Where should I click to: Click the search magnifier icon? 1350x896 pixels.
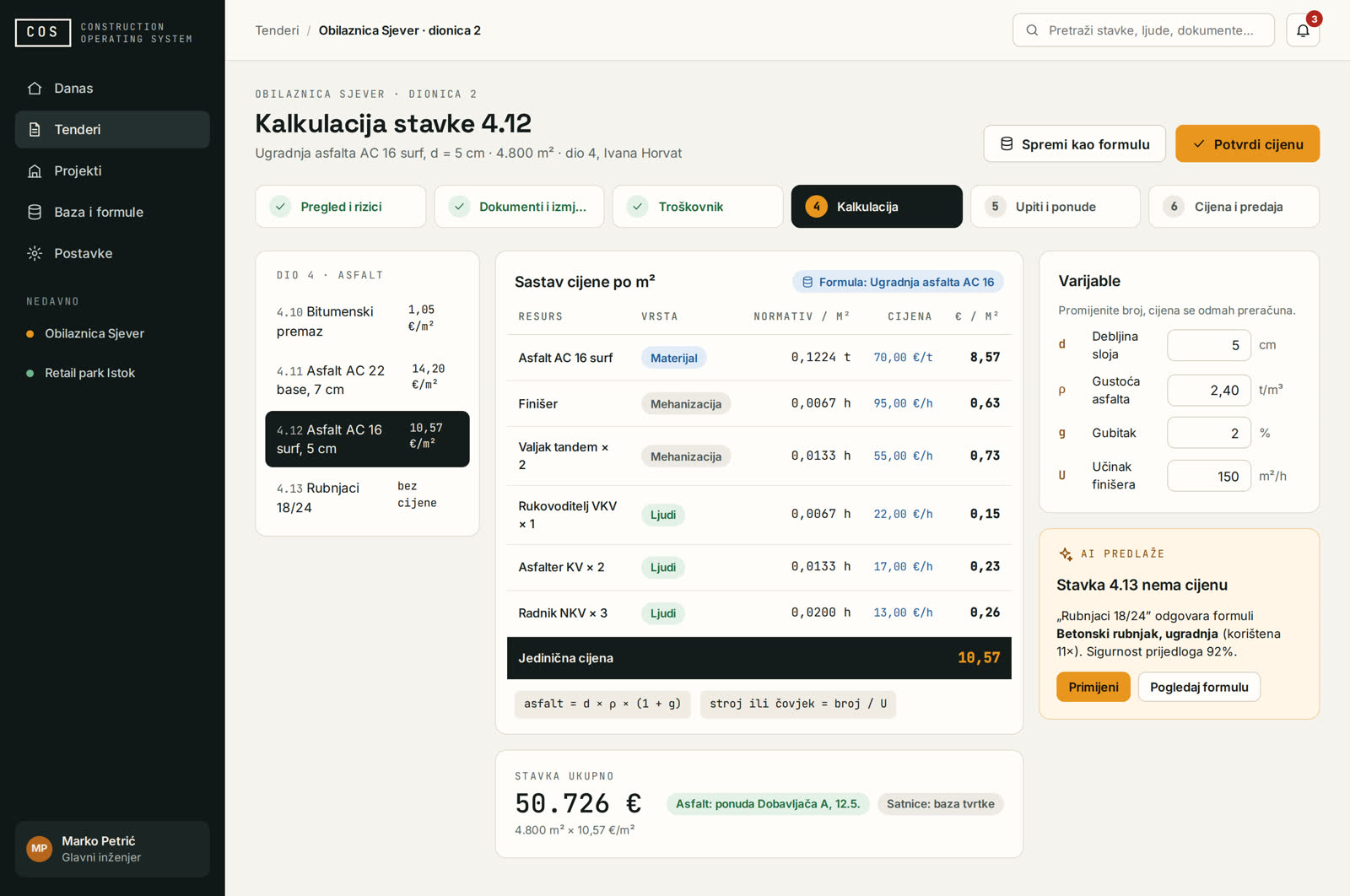pos(1032,30)
